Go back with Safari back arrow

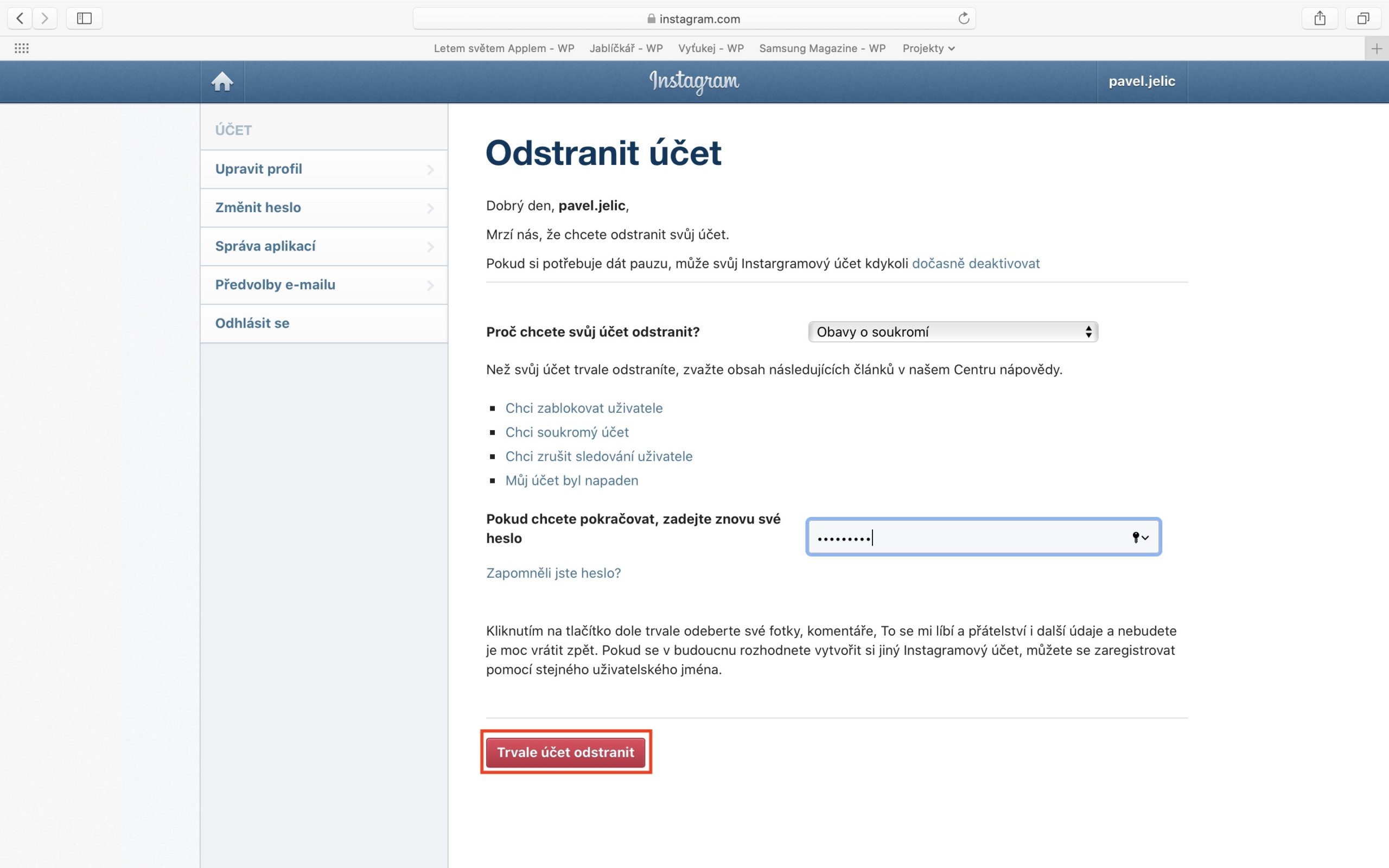tap(20, 18)
